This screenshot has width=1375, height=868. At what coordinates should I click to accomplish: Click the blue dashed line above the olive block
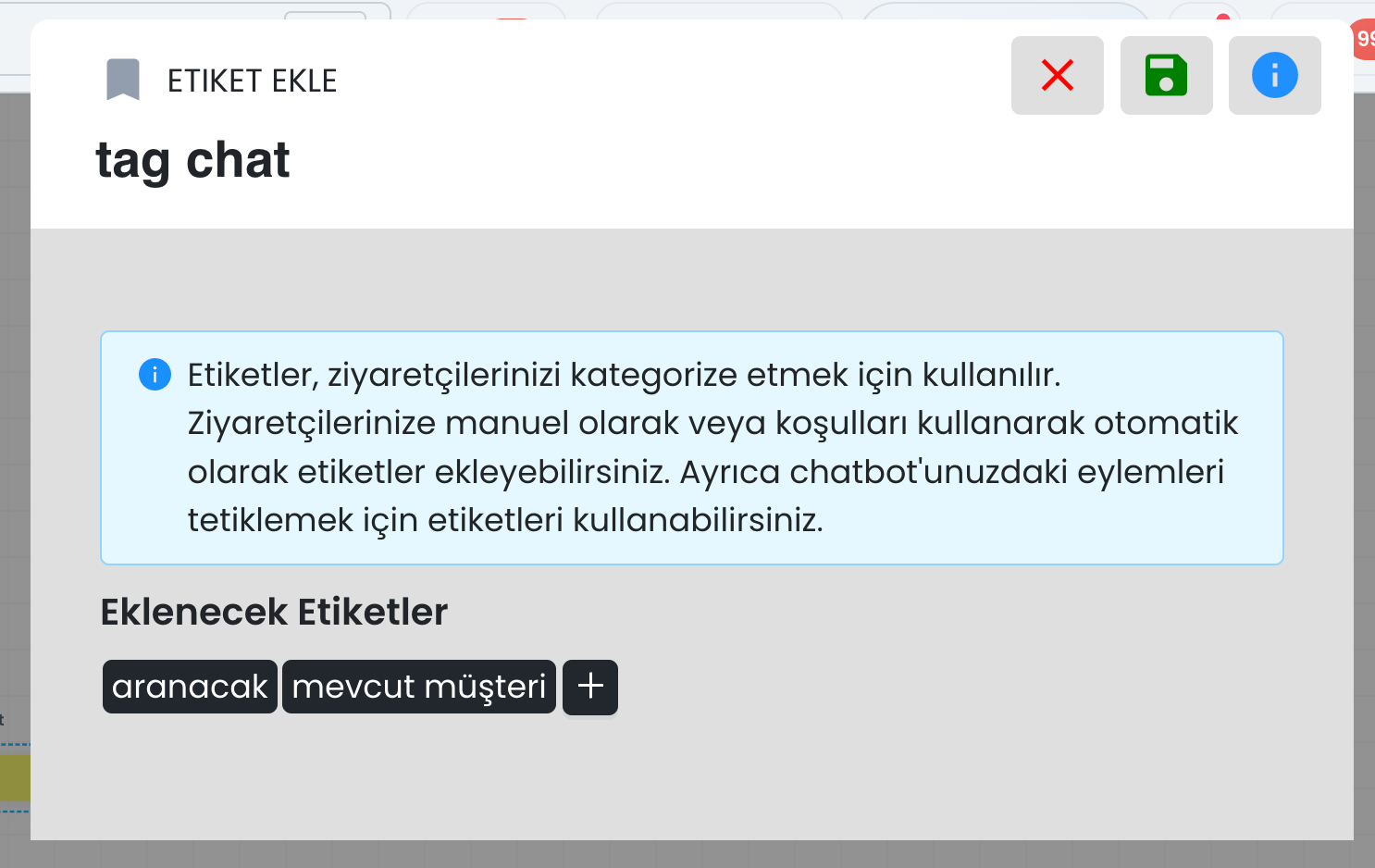[15, 744]
